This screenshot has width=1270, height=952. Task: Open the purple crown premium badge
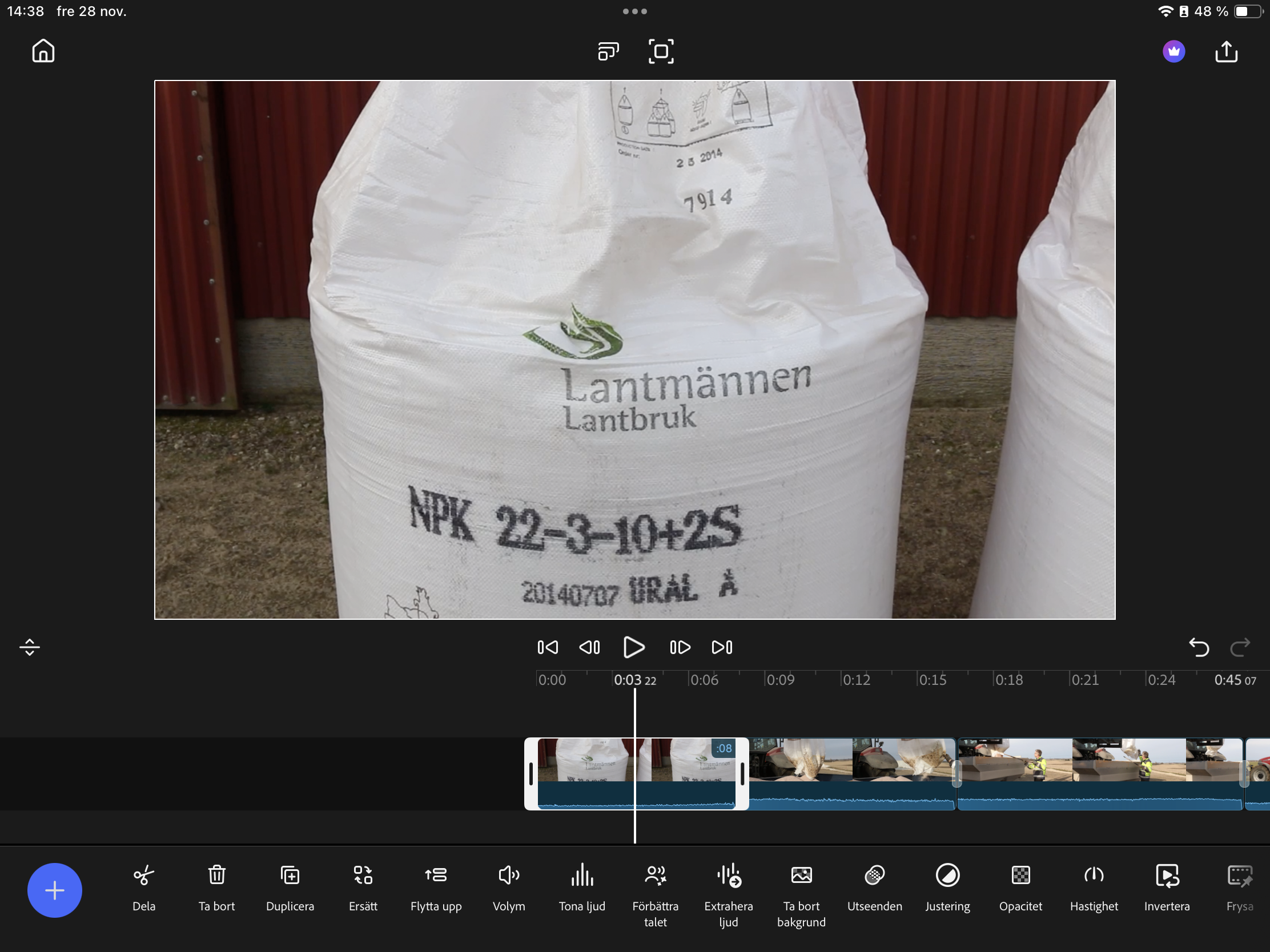pyautogui.click(x=1173, y=51)
